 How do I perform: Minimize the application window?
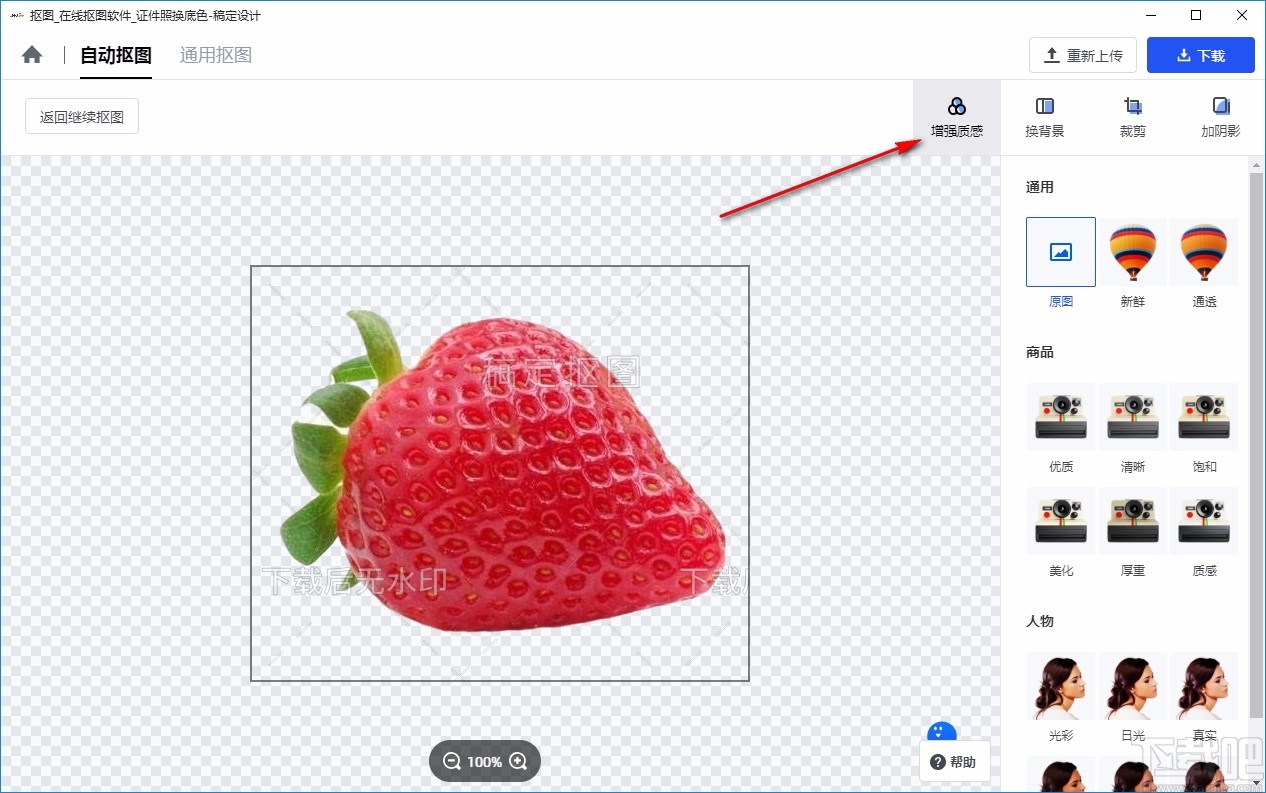1151,15
